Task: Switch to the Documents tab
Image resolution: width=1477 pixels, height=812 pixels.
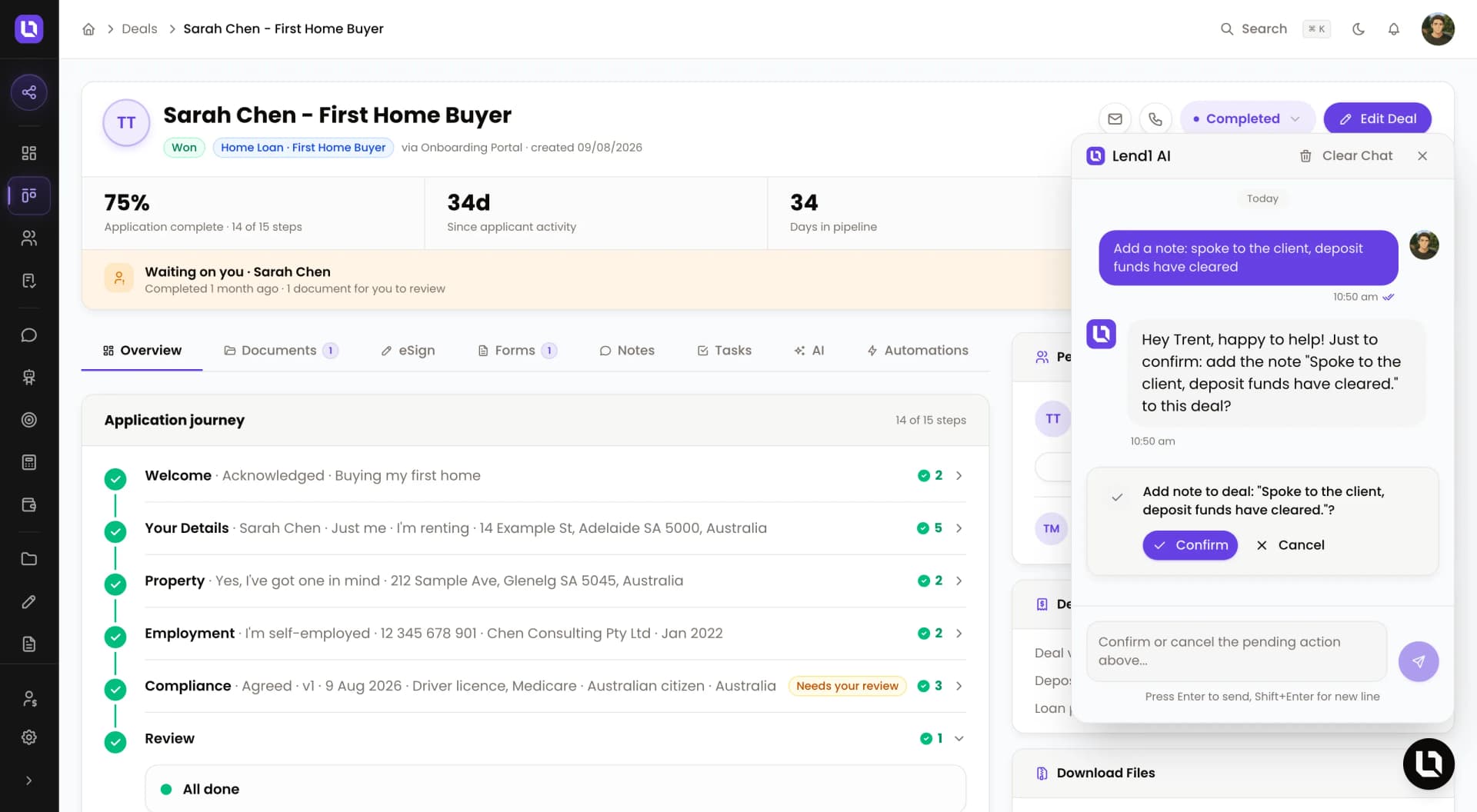Action: click(x=281, y=351)
